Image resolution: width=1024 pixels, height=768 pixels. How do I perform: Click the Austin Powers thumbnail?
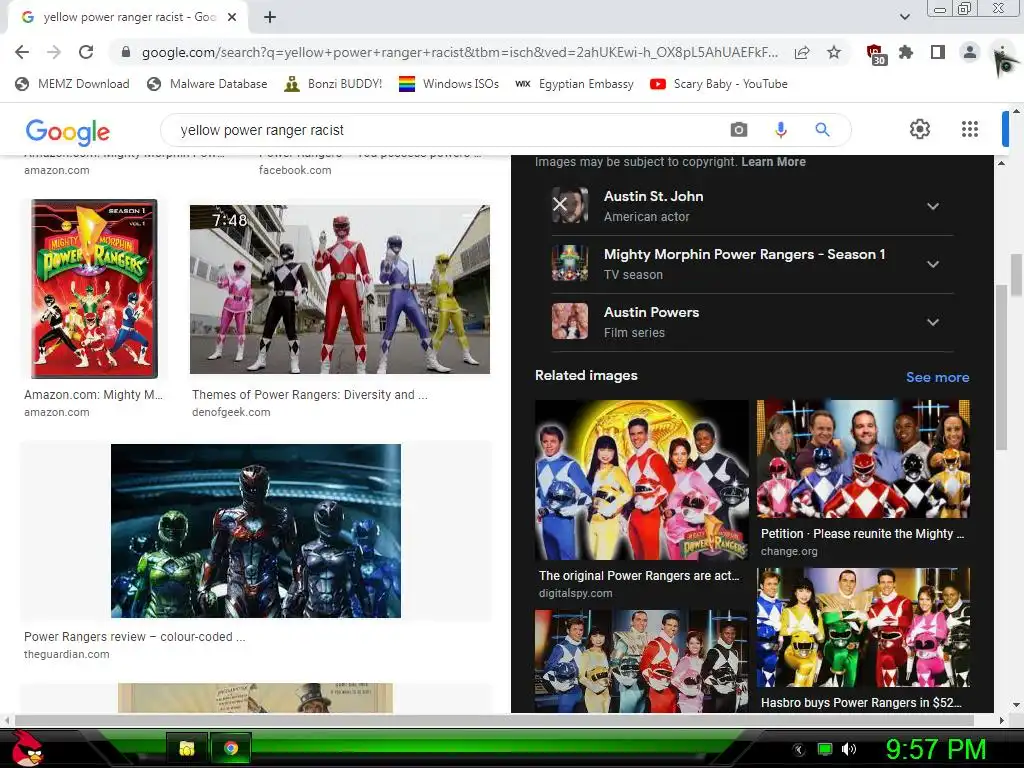click(x=569, y=321)
